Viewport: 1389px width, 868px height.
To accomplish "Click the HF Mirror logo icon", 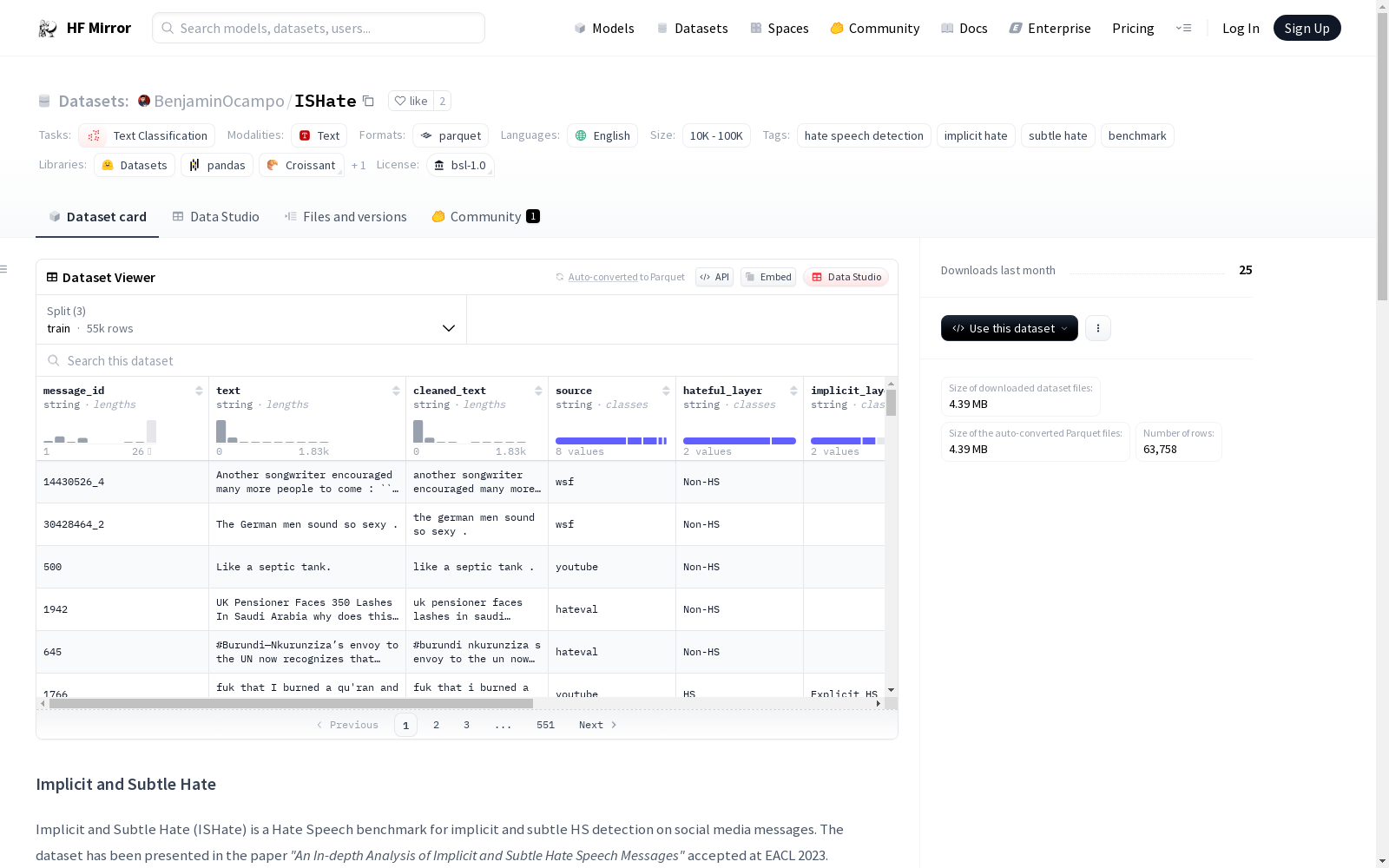I will (47, 29).
